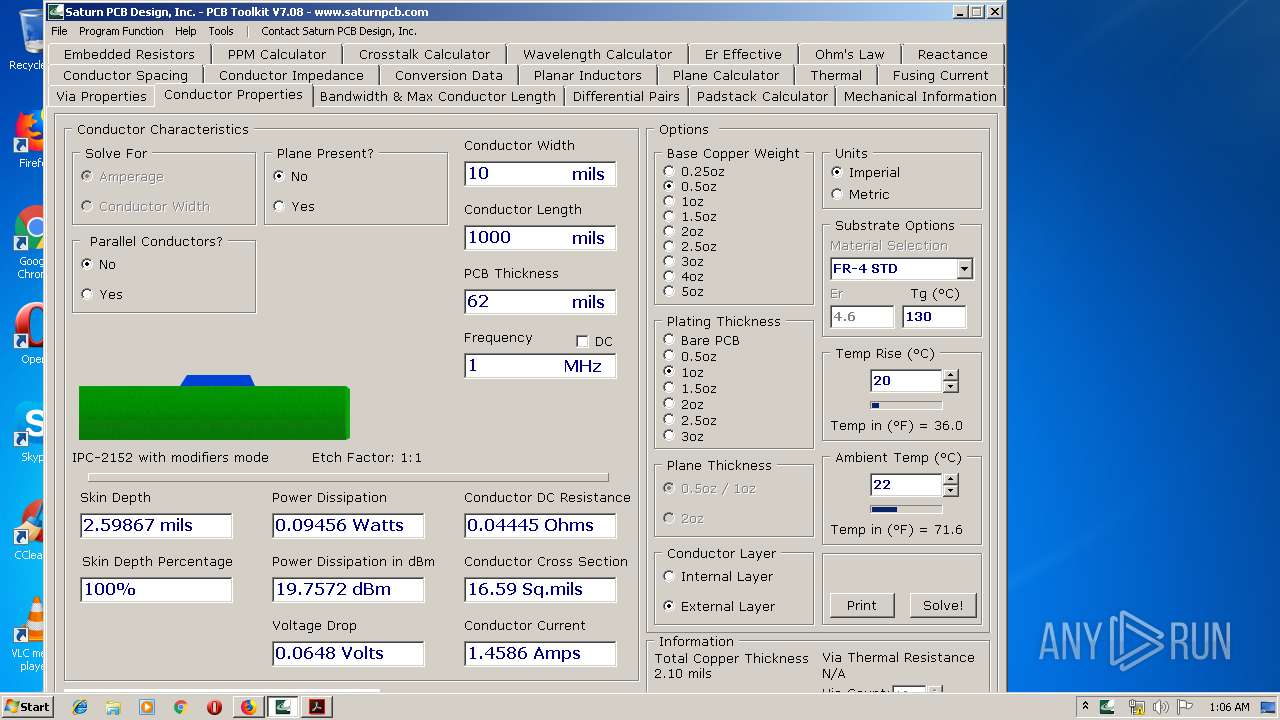
Task: Choose Bare PCB plating thickness
Action: [702, 340]
